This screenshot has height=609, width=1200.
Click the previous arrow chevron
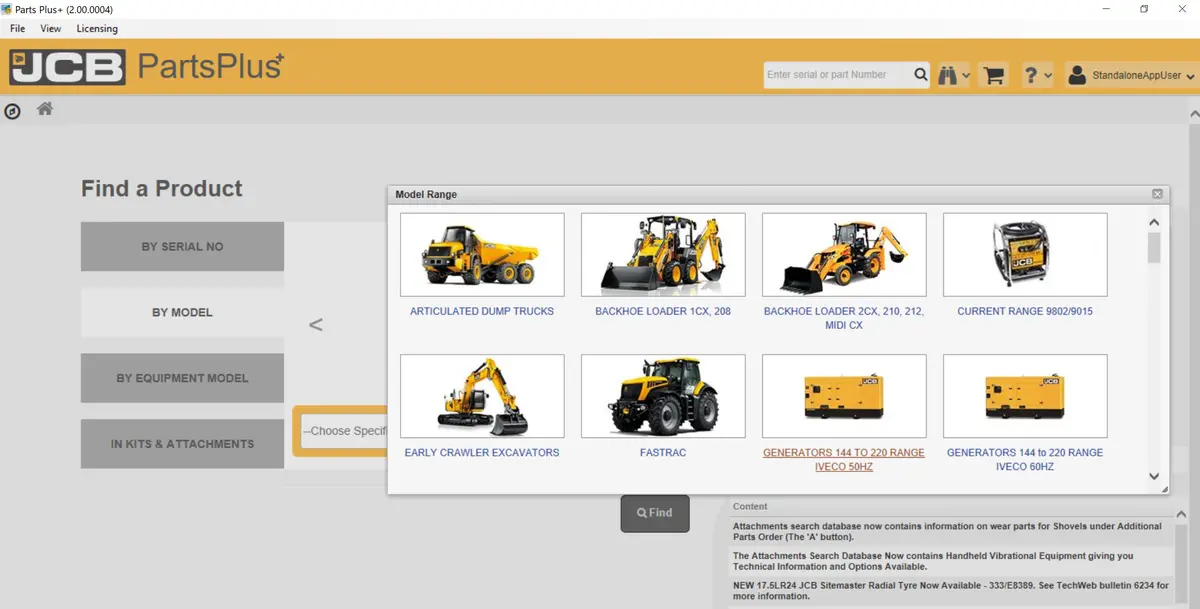tap(316, 325)
